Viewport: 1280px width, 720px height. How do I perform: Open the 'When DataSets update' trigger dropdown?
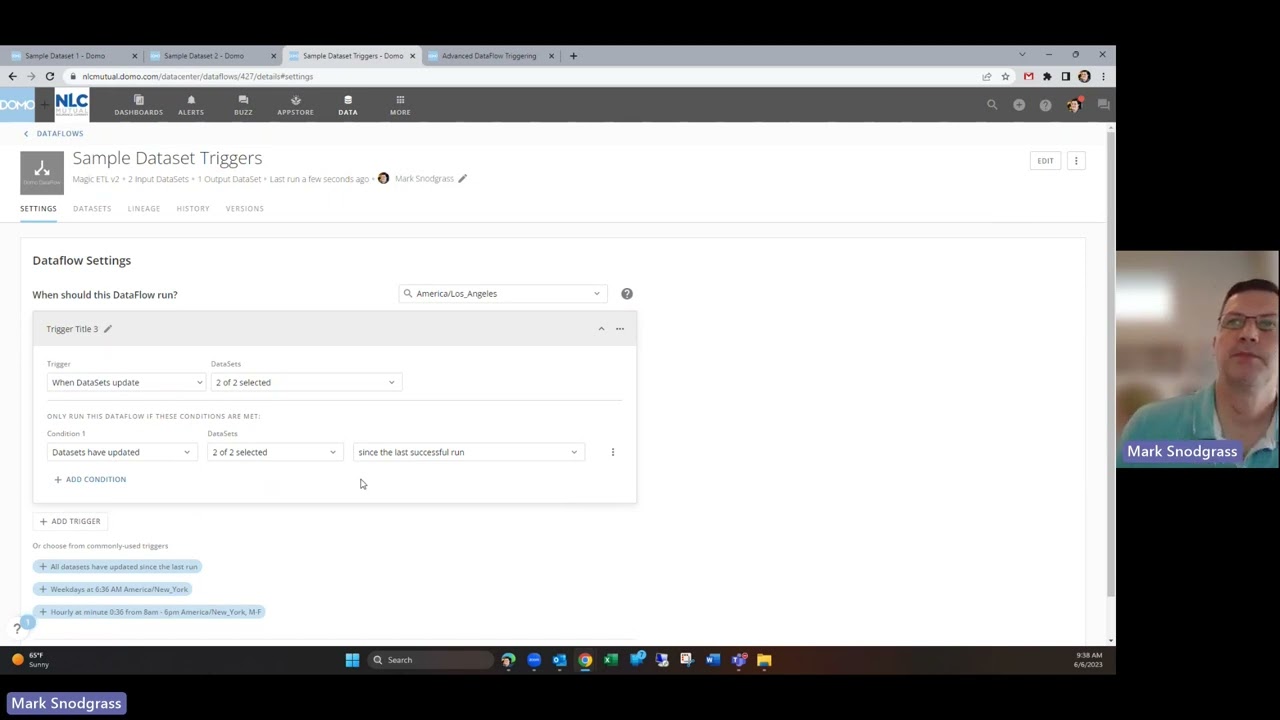tap(126, 382)
